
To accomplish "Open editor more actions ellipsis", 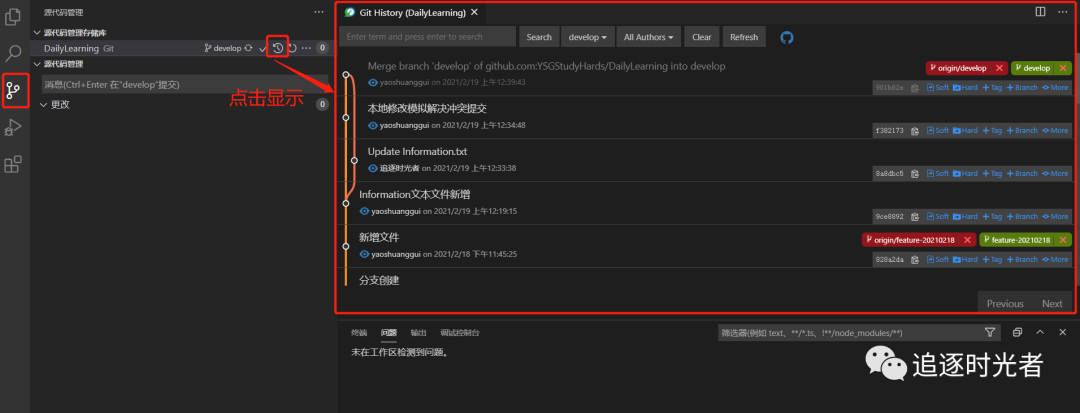I will tap(1063, 12).
